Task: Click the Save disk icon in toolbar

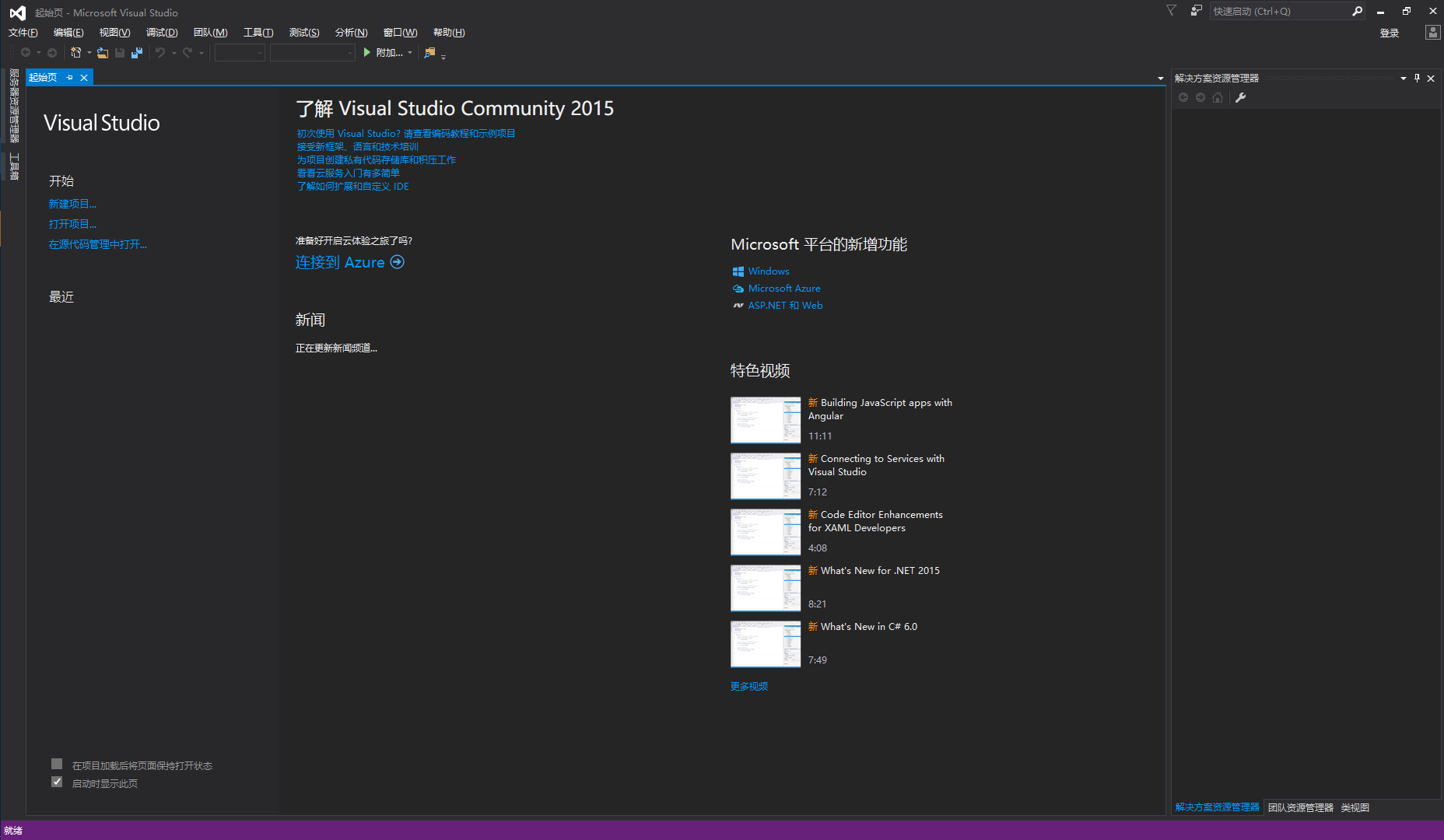Action: point(120,53)
